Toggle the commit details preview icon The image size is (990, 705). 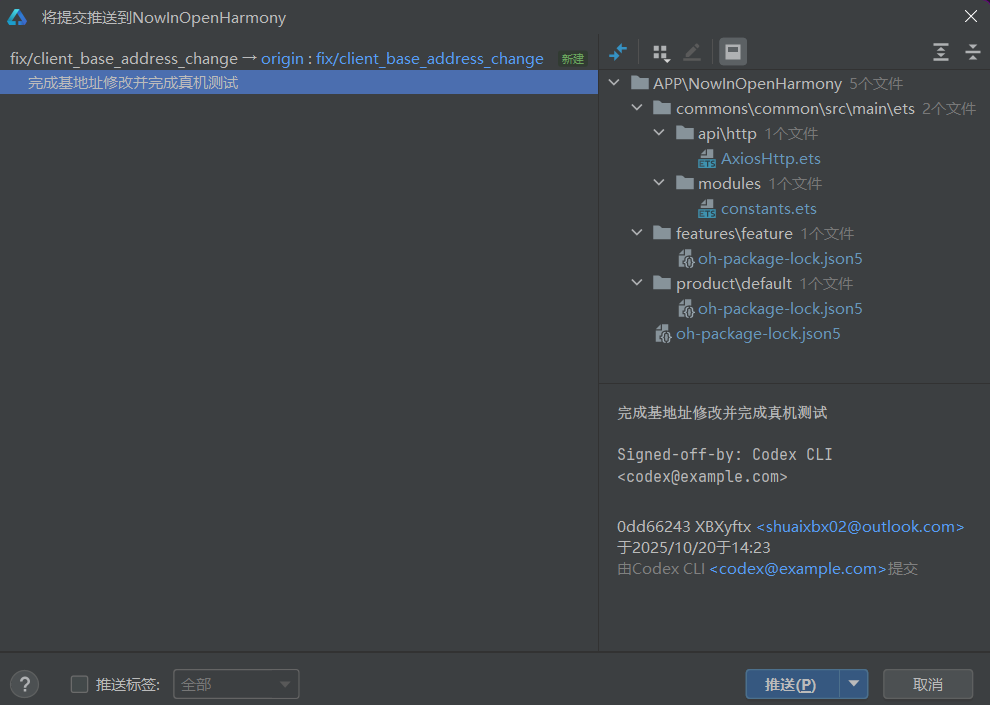733,52
